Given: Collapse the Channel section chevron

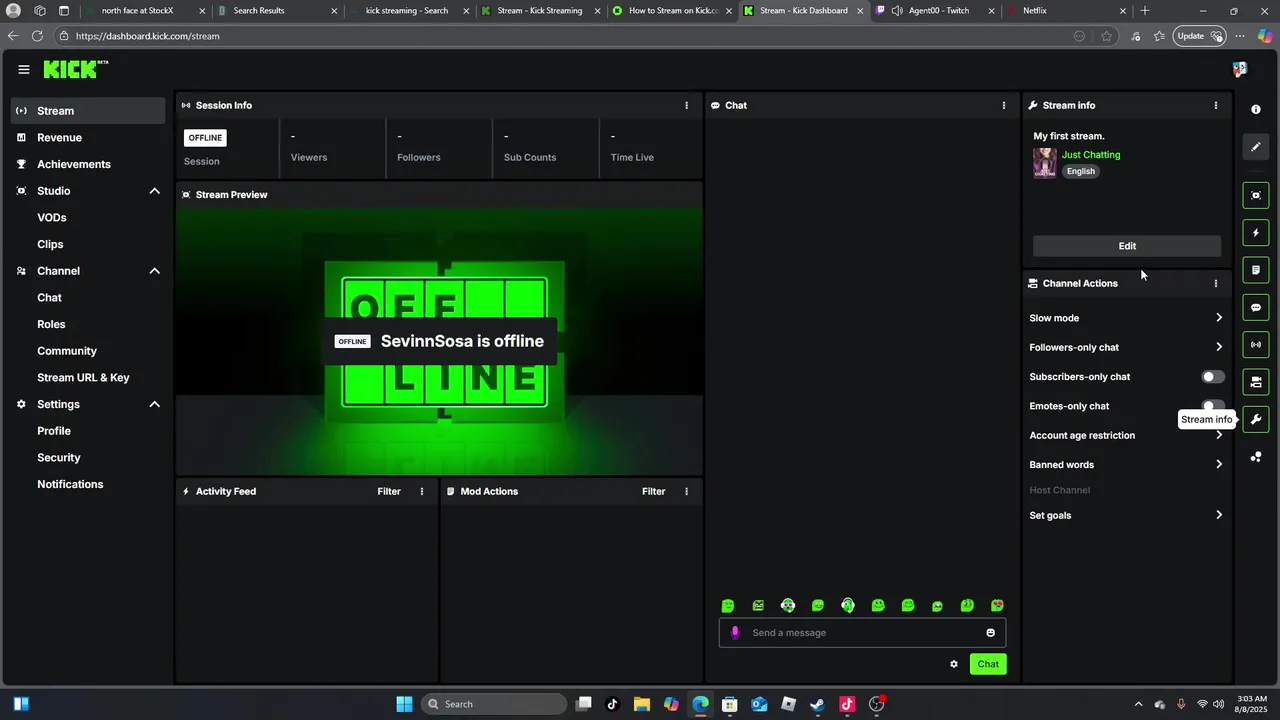Looking at the screenshot, I should click(155, 271).
